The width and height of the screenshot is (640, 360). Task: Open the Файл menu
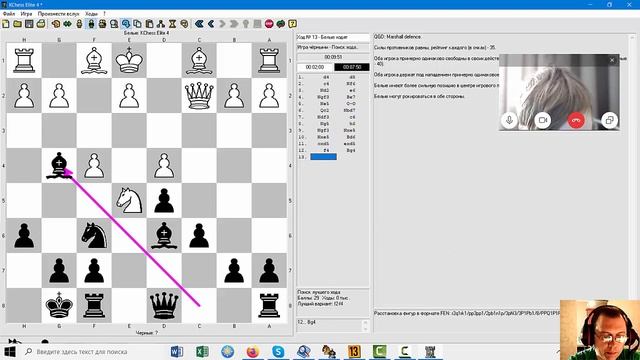pyautogui.click(x=9, y=13)
